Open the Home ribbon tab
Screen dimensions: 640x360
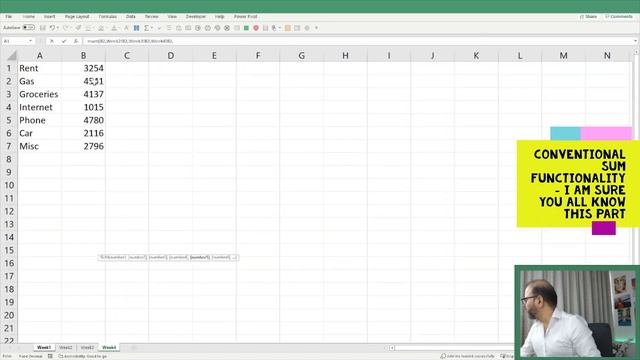(x=29, y=17)
